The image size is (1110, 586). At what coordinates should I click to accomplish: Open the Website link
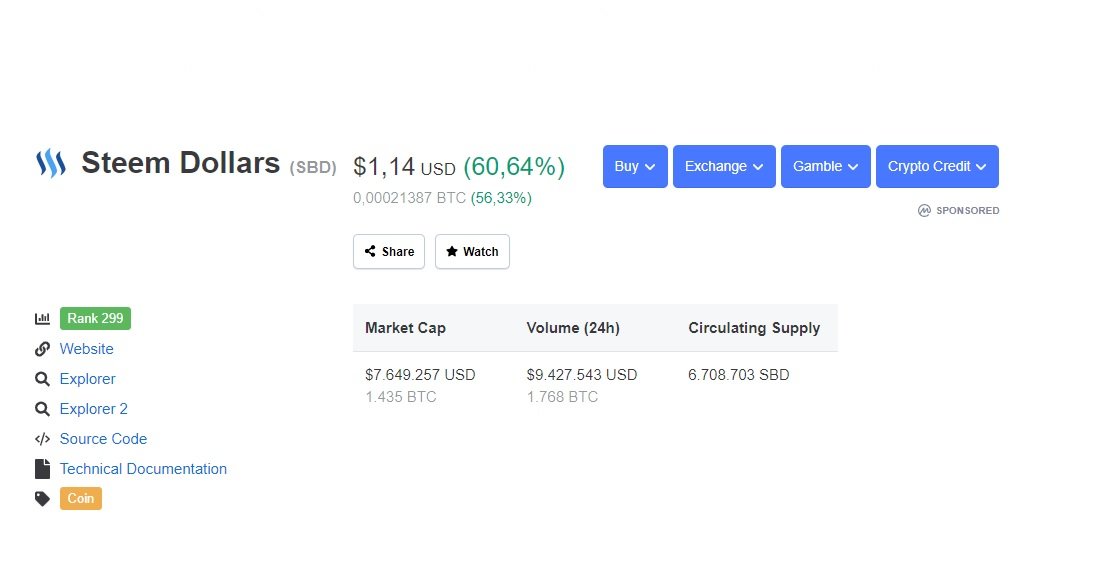(x=86, y=349)
